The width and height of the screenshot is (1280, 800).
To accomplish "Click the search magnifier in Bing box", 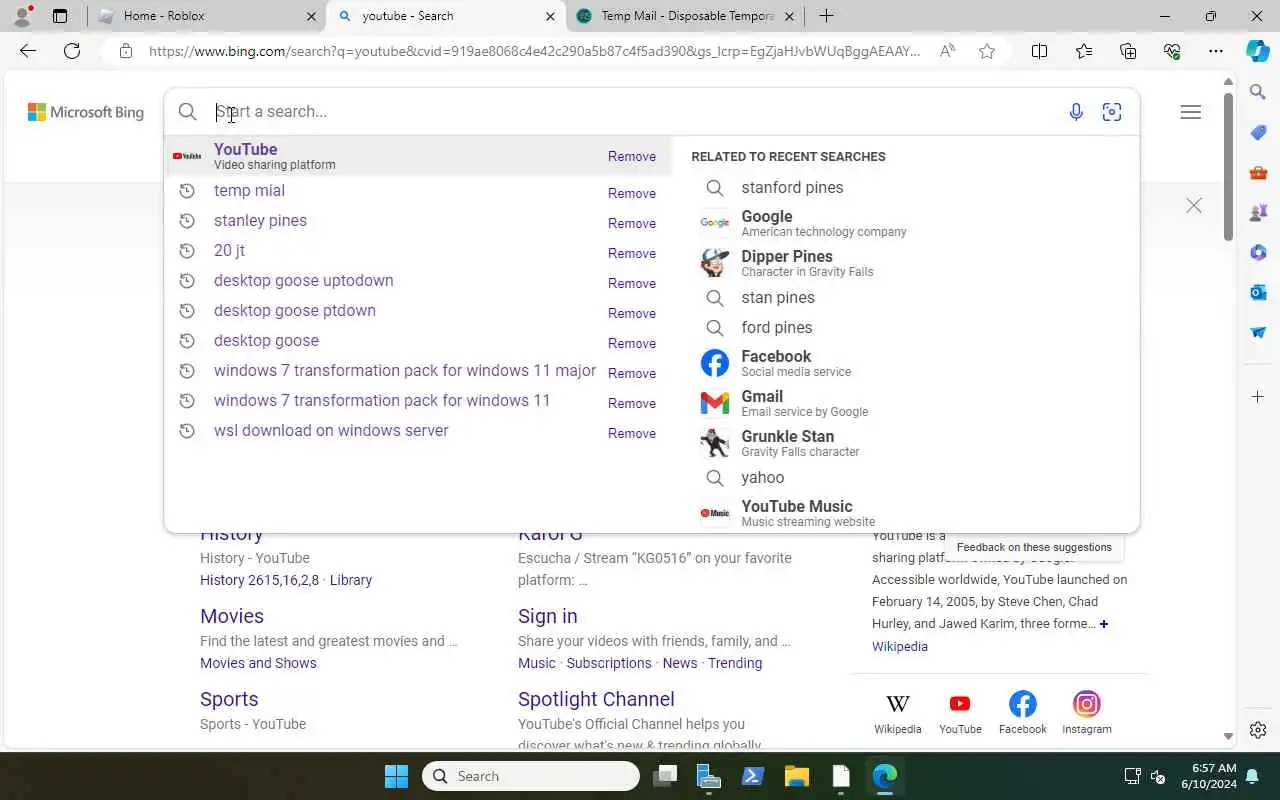I will click(187, 112).
